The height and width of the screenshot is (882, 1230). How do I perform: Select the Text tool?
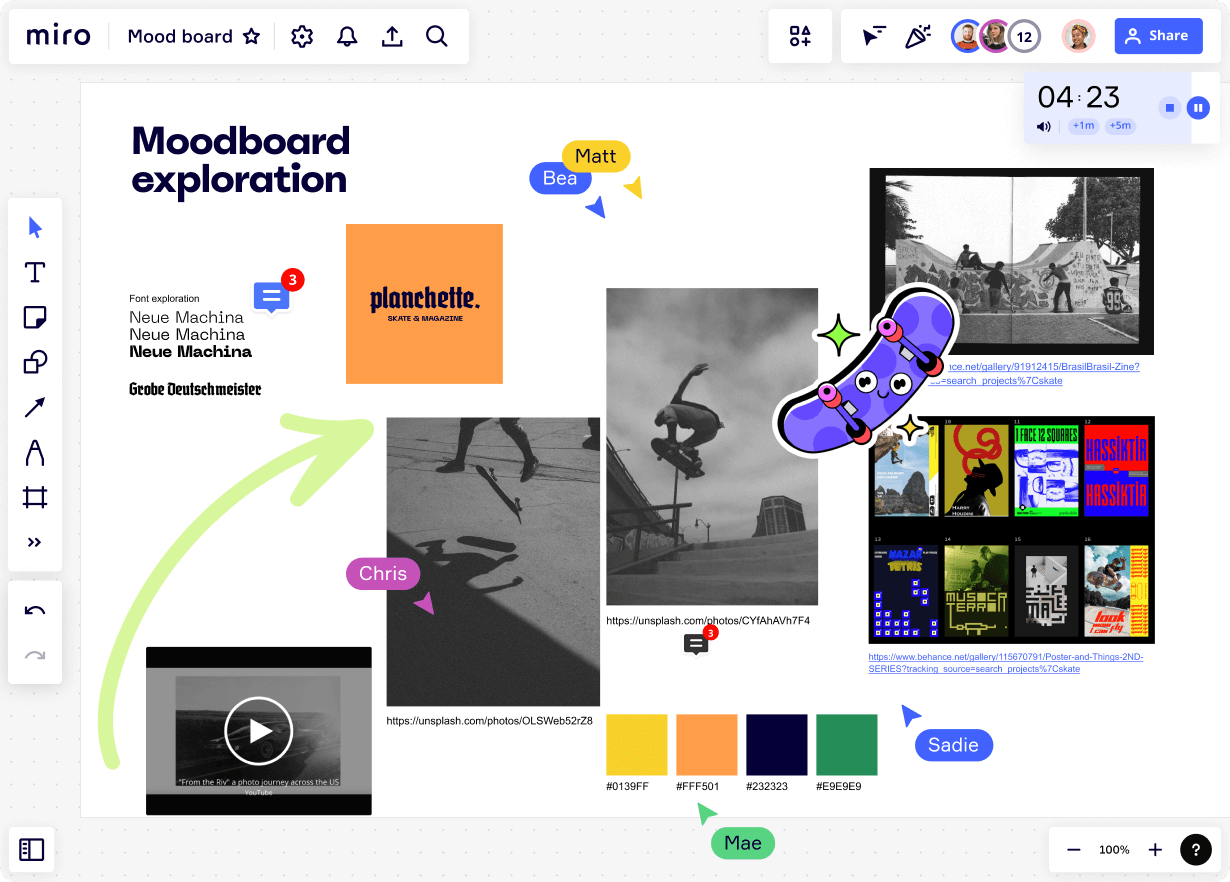pos(34,272)
